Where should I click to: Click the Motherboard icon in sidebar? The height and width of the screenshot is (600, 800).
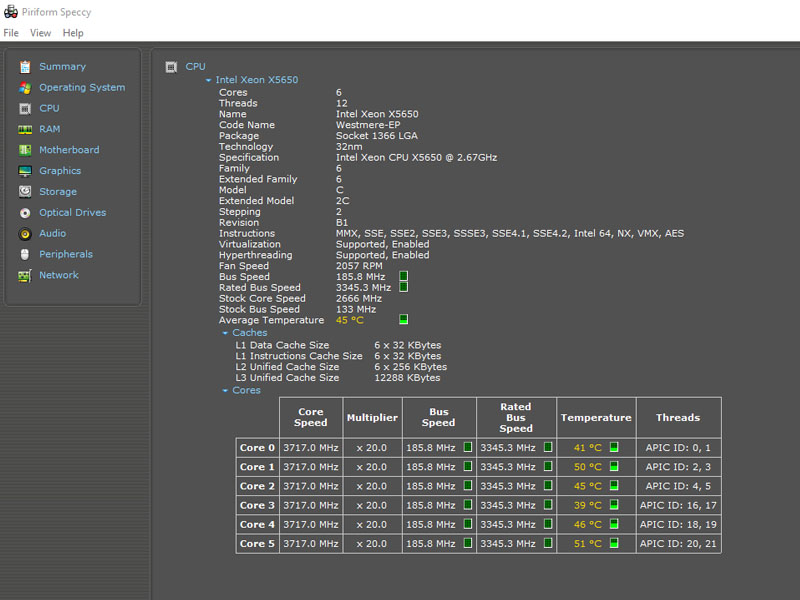tap(25, 150)
